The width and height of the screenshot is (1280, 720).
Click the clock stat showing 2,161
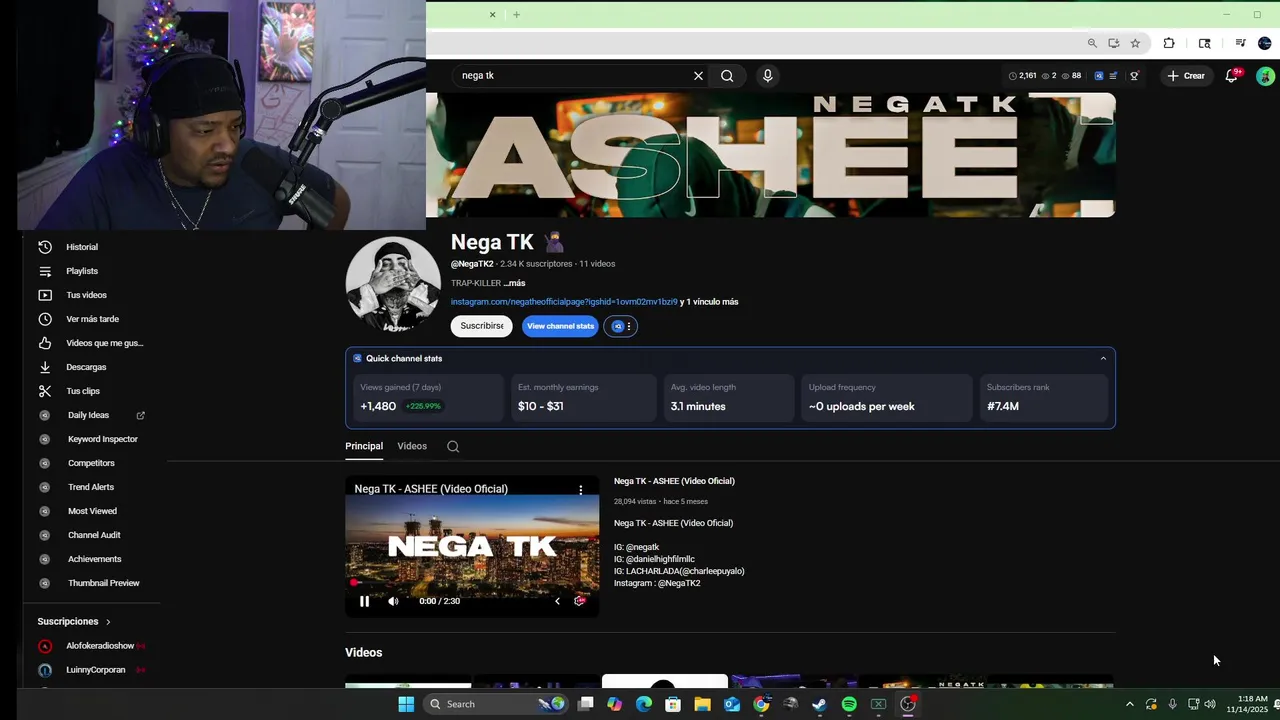pyautogui.click(x=1022, y=76)
